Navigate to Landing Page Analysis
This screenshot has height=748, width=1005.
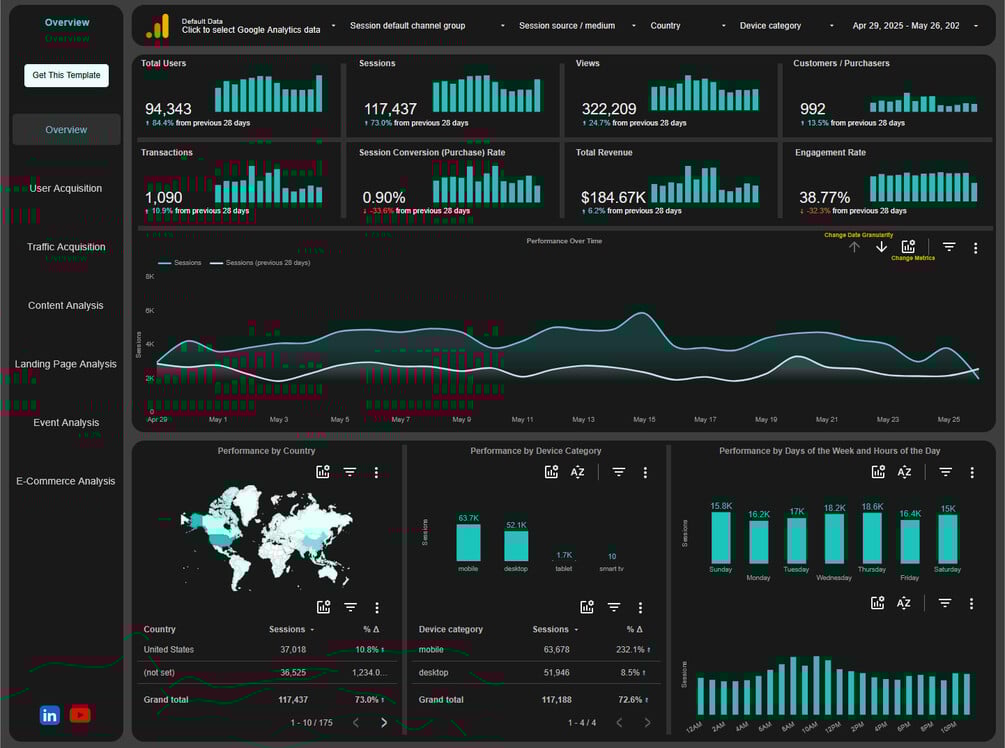pyautogui.click(x=66, y=364)
